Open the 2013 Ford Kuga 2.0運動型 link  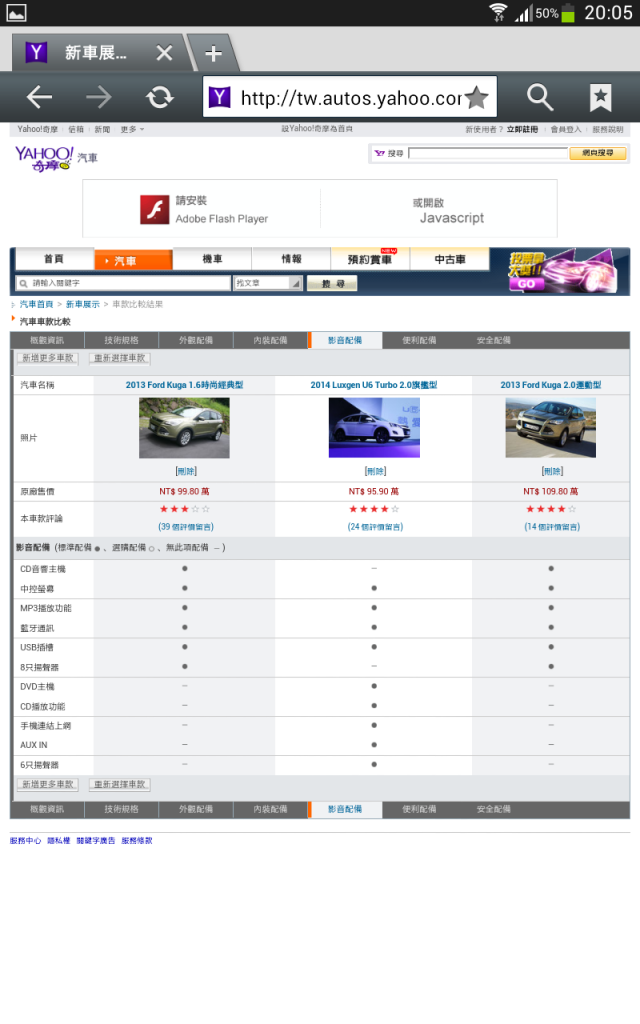tap(551, 385)
